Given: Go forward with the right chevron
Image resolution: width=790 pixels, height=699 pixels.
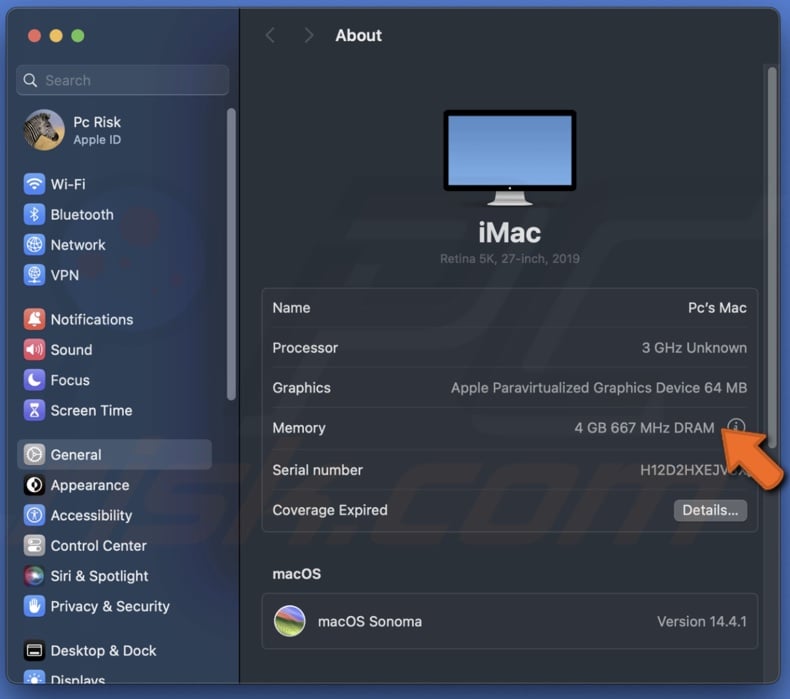Looking at the screenshot, I should (x=308, y=35).
